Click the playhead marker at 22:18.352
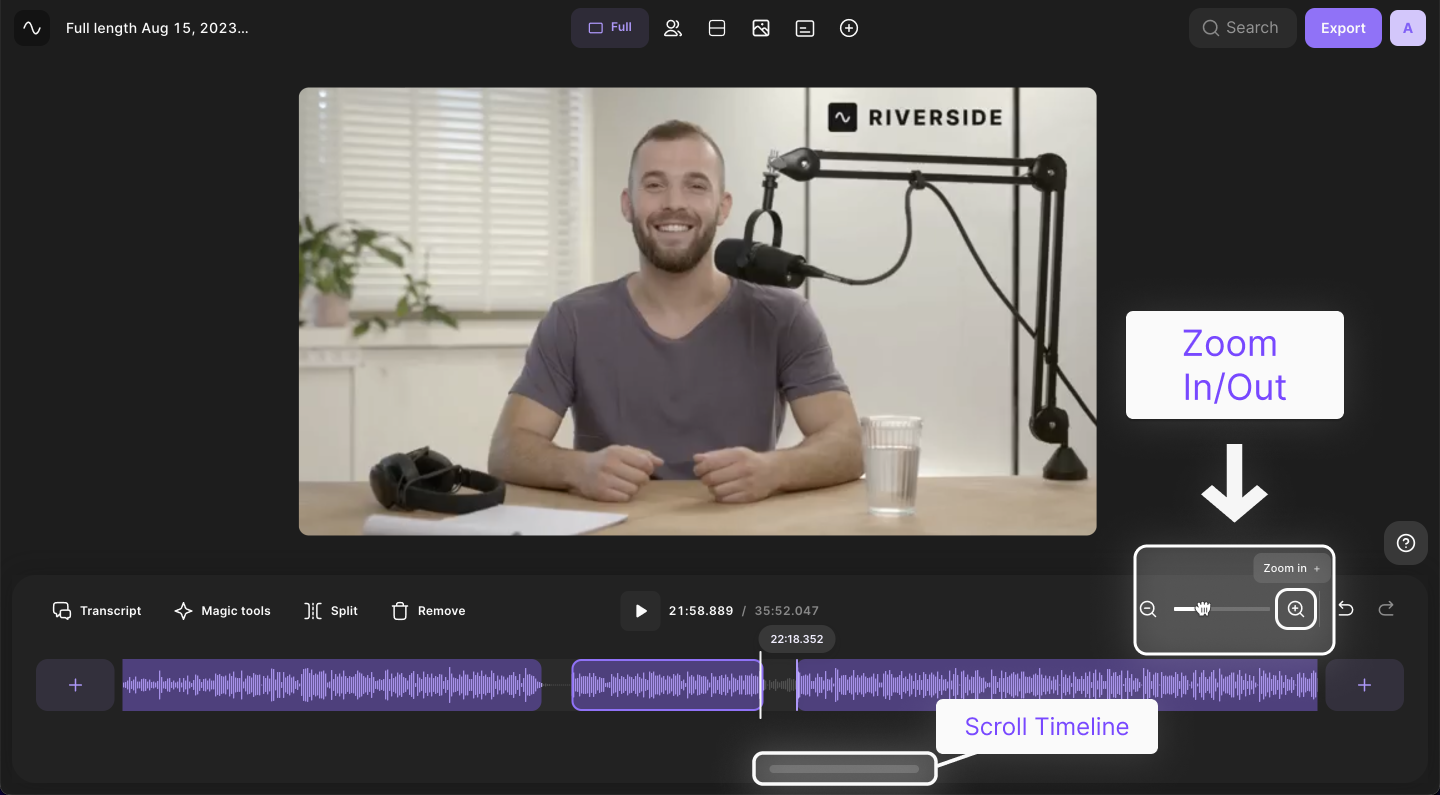This screenshot has width=1440, height=795. pyautogui.click(x=796, y=639)
